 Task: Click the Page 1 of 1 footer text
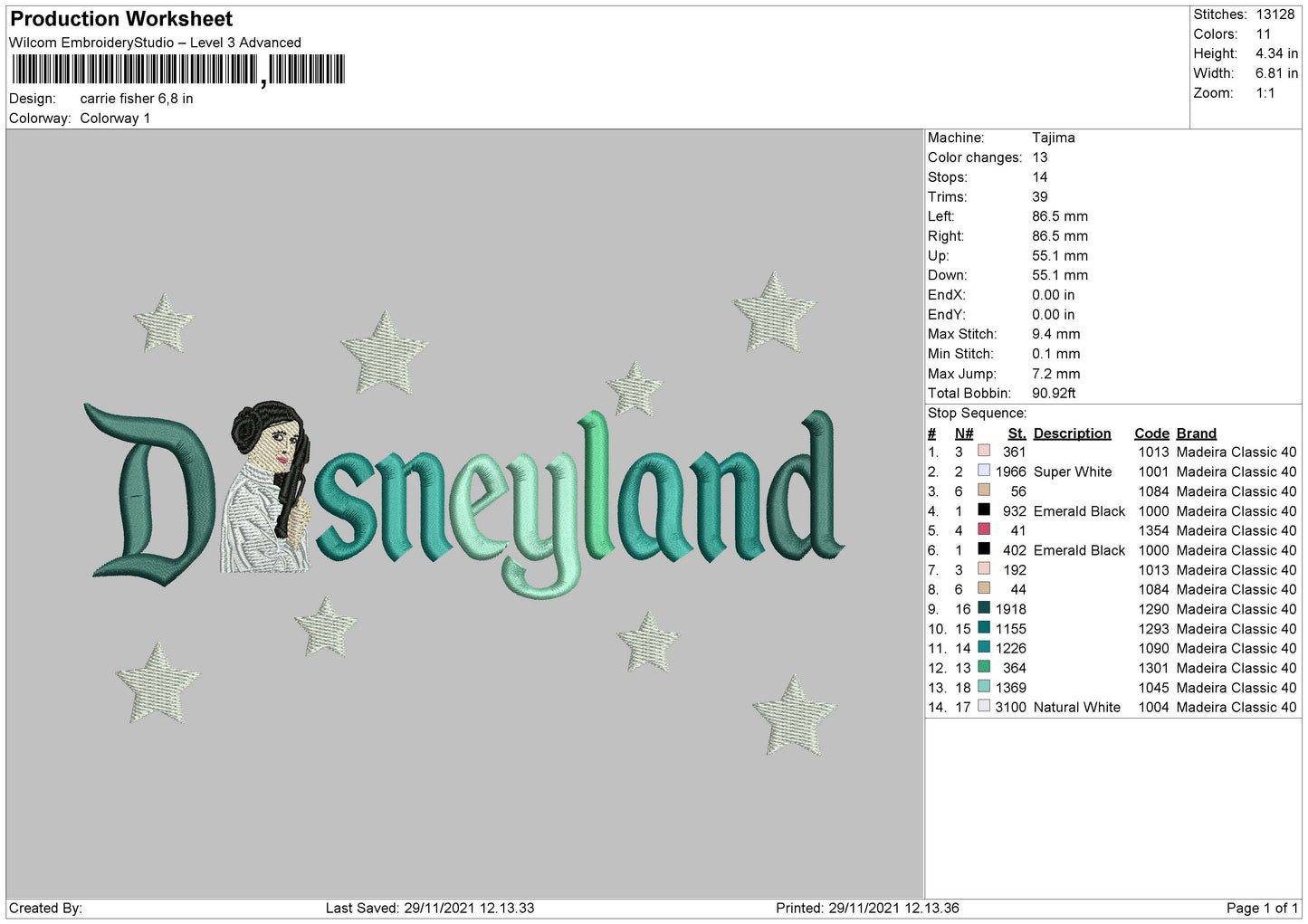(1262, 908)
